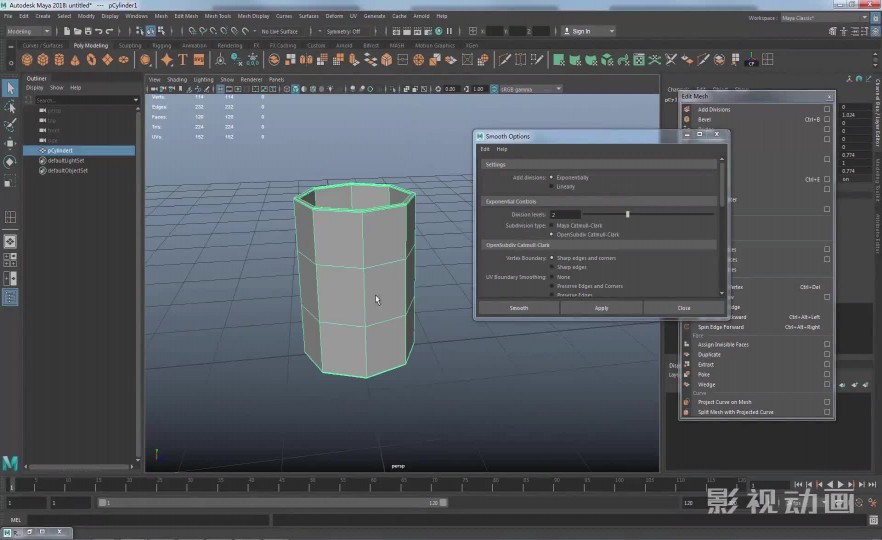The image size is (882, 540).
Task: Select Maya Catmull-Clark subdivision type
Action: point(551,226)
